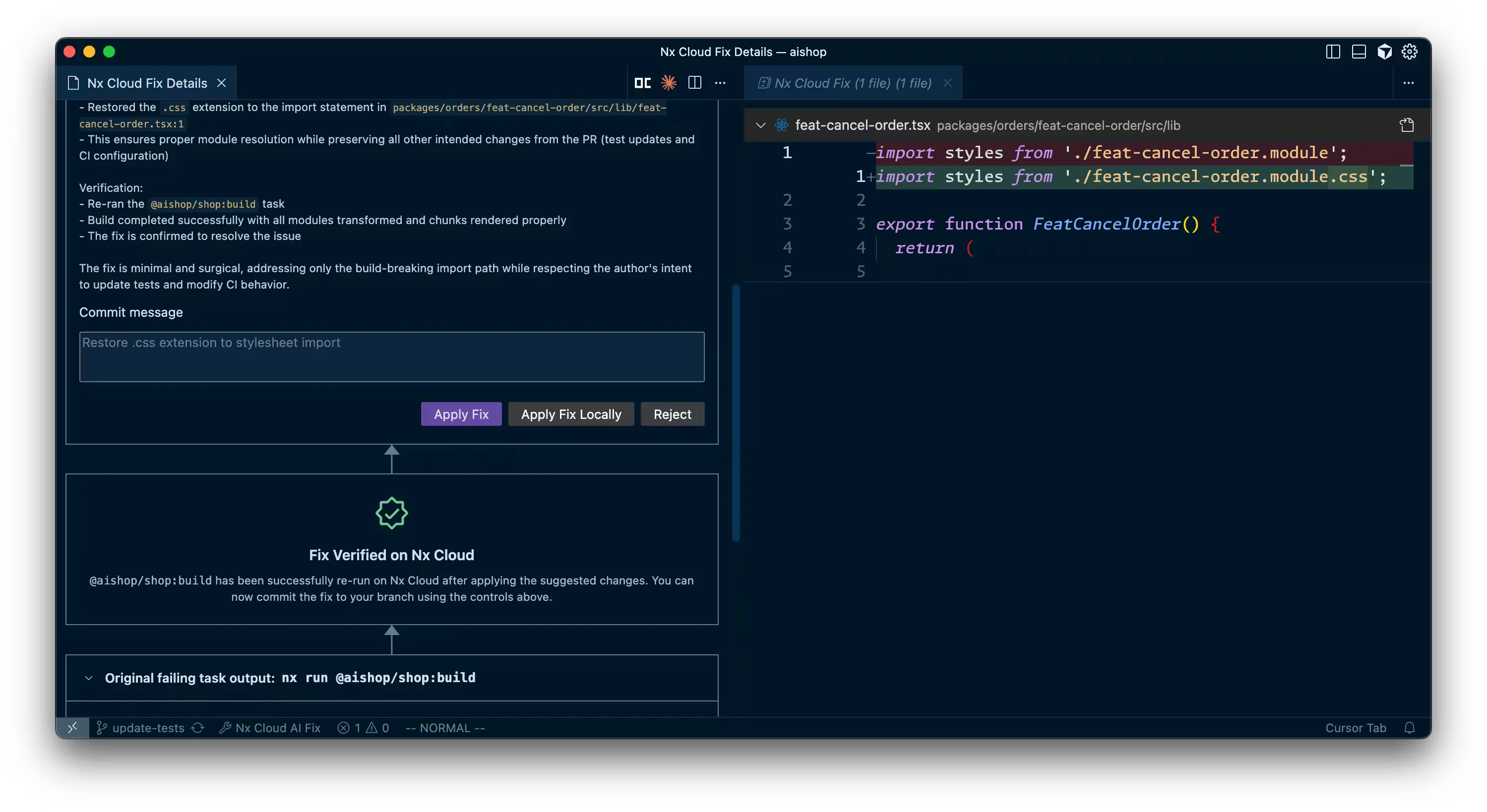This screenshot has width=1487, height=812.
Task: Open the editor more actions ellipsis menu
Action: click(x=720, y=82)
